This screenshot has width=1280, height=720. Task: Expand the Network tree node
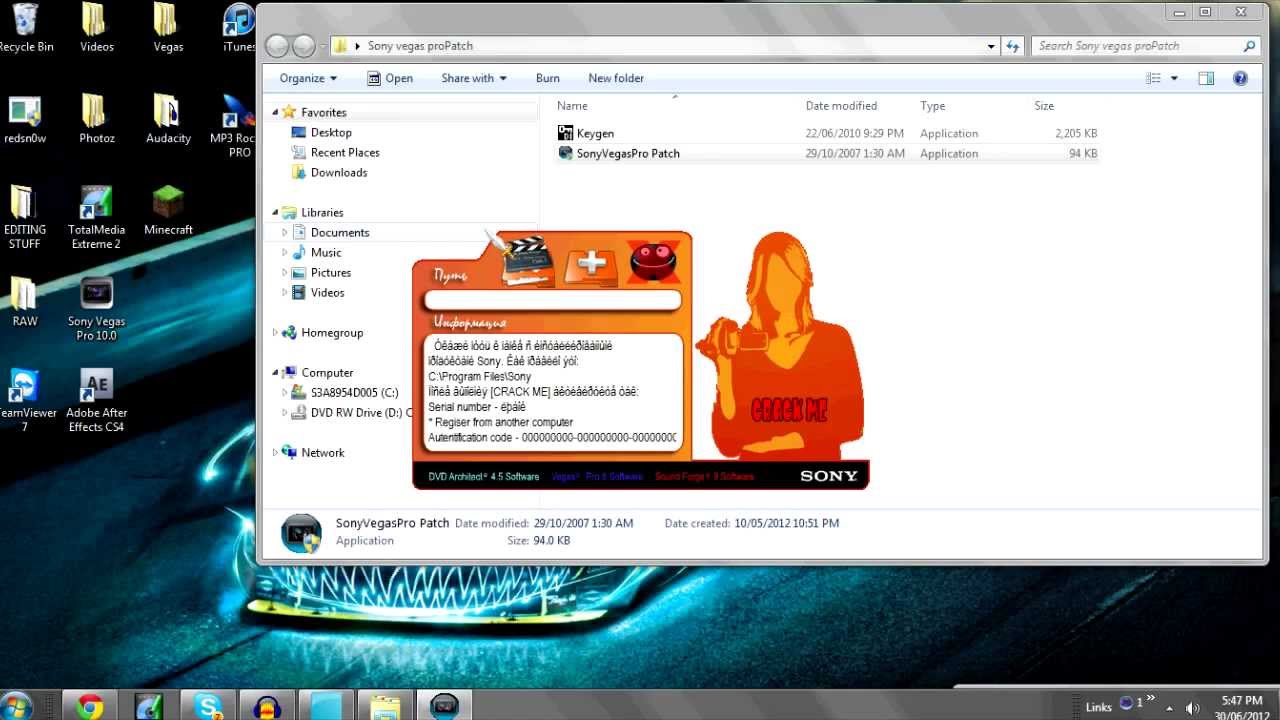(x=275, y=452)
